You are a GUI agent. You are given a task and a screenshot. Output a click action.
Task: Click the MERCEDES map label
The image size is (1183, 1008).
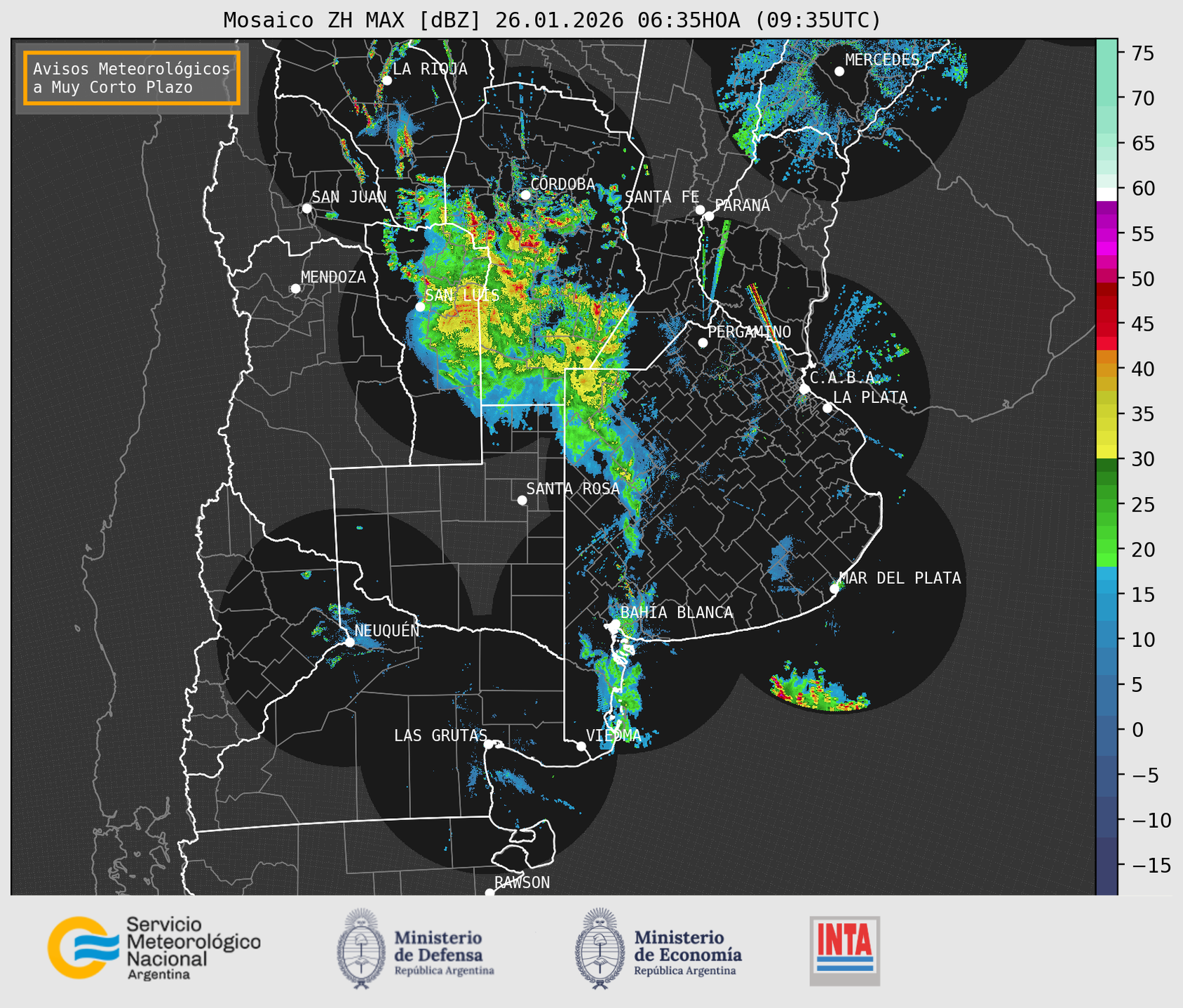(882, 60)
